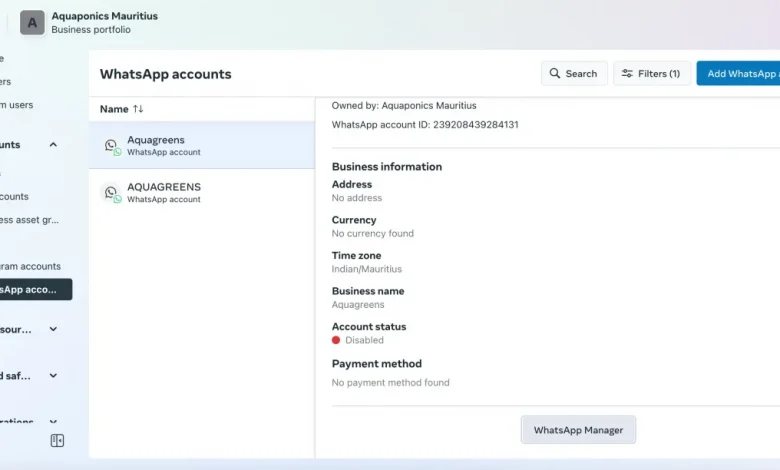The image size is (780, 470).
Task: Click the magnifier icon in Search
Action: 555,74
